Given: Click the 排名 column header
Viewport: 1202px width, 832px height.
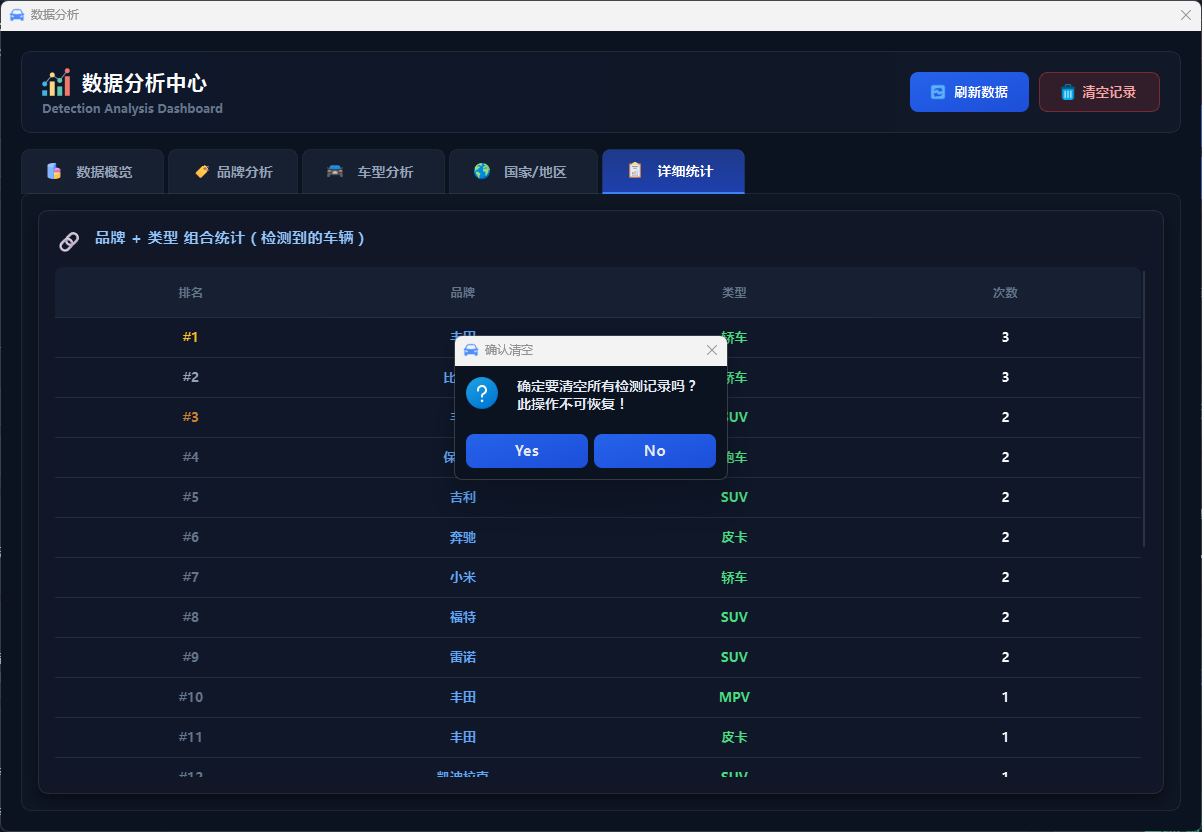Looking at the screenshot, I should (191, 293).
